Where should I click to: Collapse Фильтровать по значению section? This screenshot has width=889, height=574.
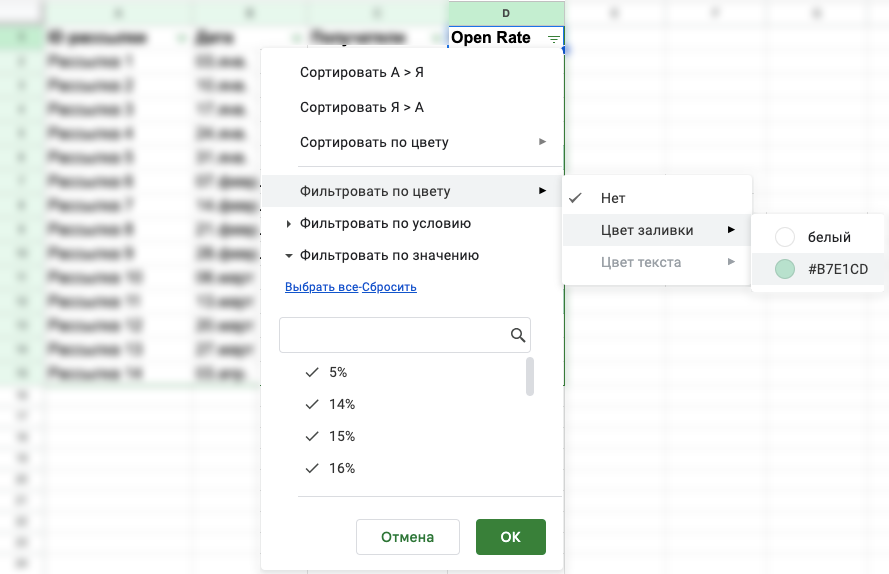382,255
